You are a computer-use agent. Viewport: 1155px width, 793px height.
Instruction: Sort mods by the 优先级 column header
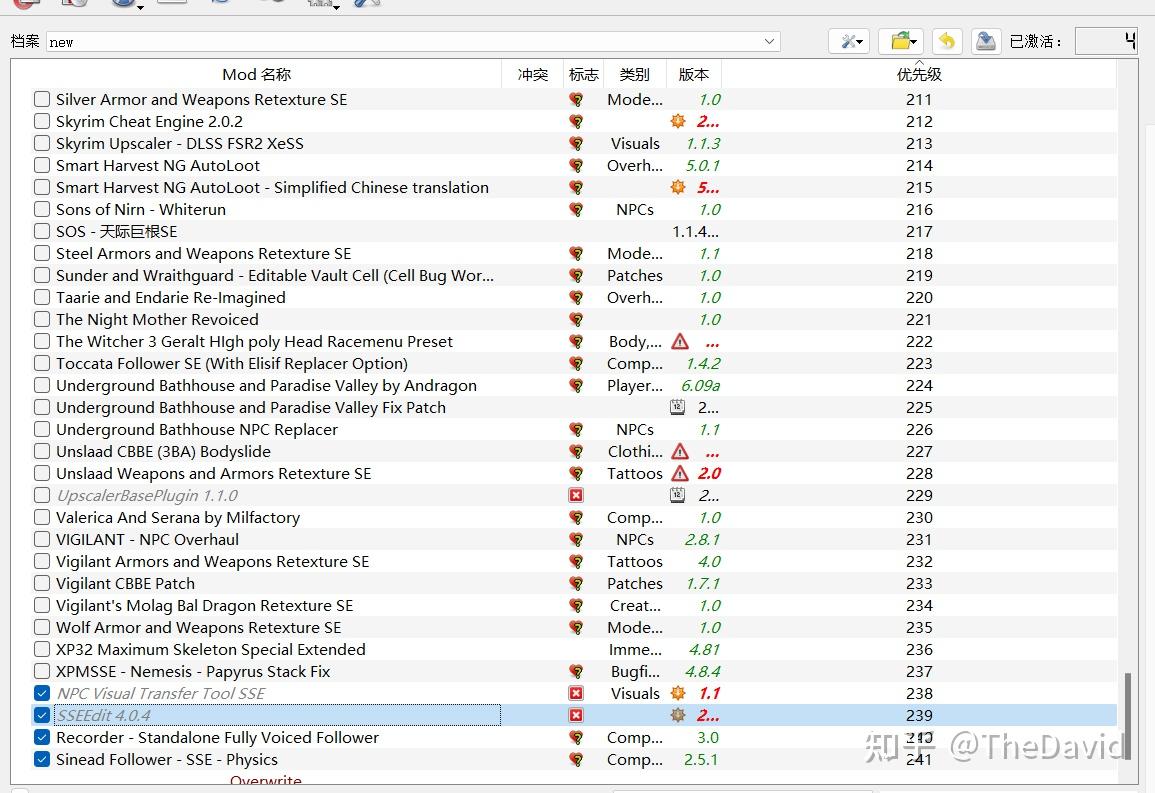point(918,73)
